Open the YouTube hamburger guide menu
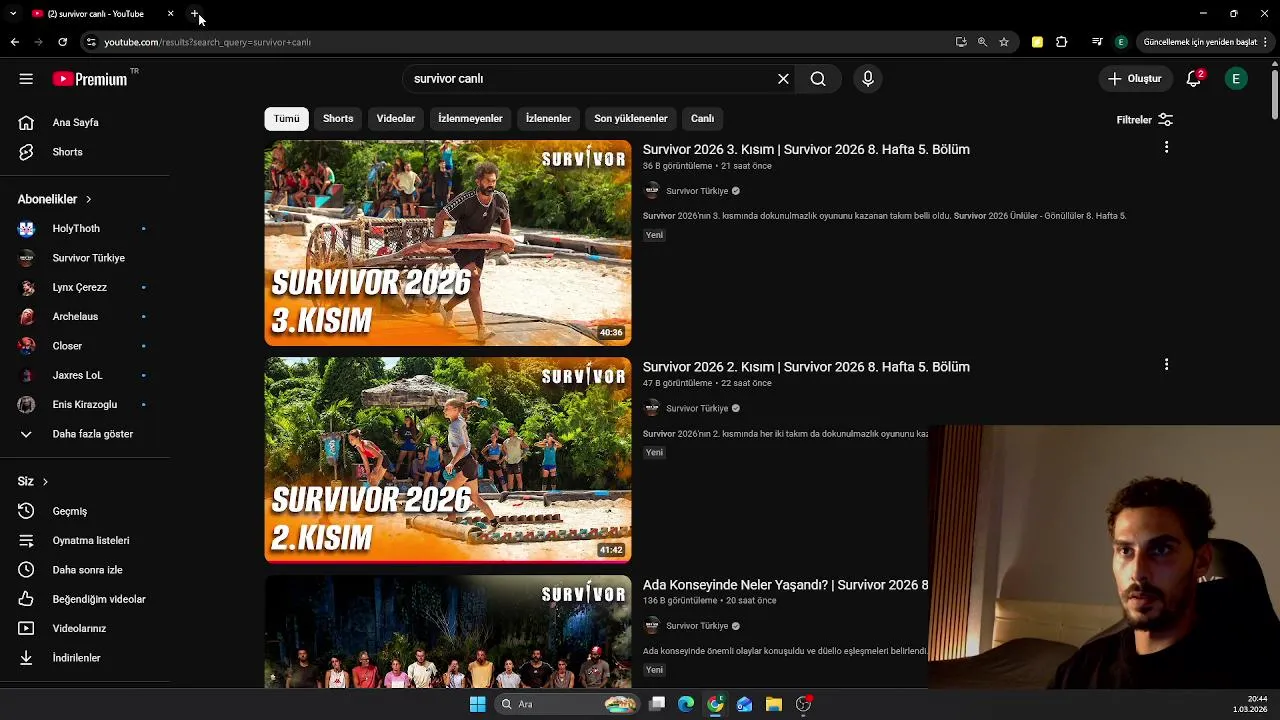This screenshot has width=1280, height=720. click(26, 79)
